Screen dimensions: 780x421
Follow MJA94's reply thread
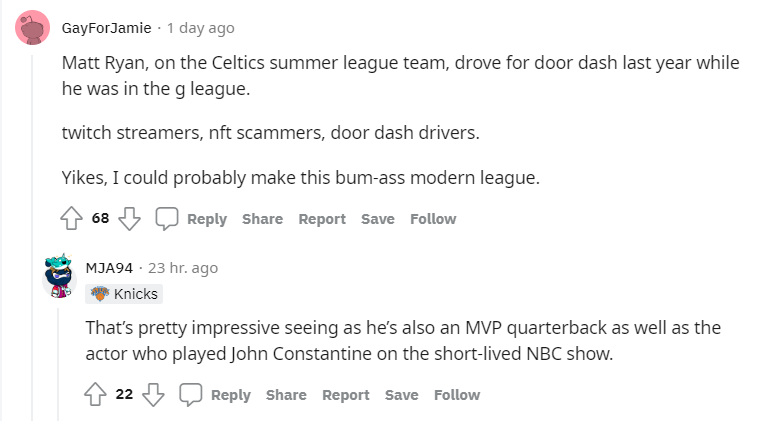point(457,395)
